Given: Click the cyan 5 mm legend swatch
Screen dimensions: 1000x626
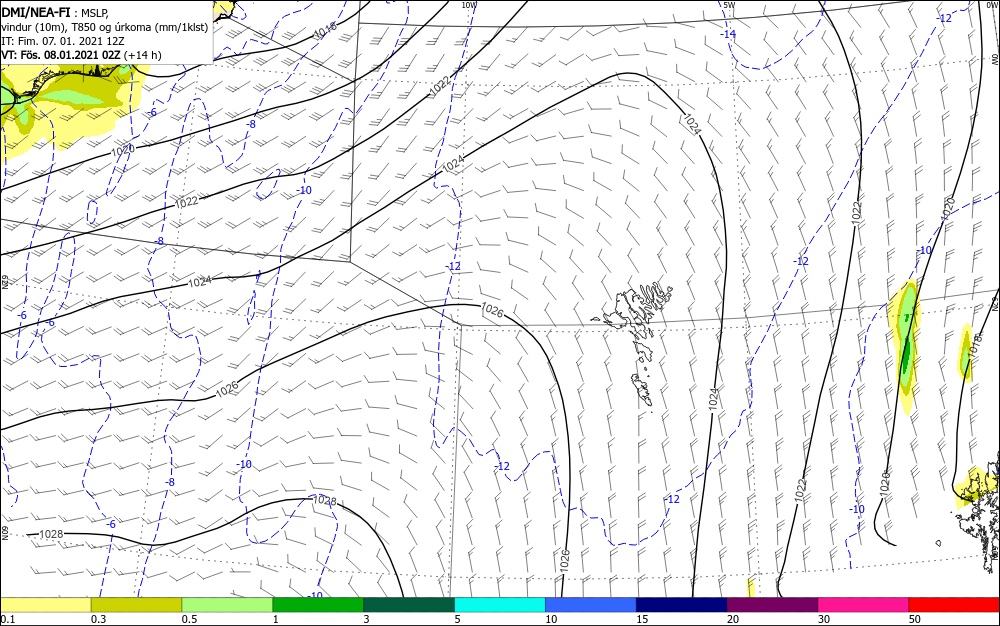Looking at the screenshot, I should (x=500, y=605).
